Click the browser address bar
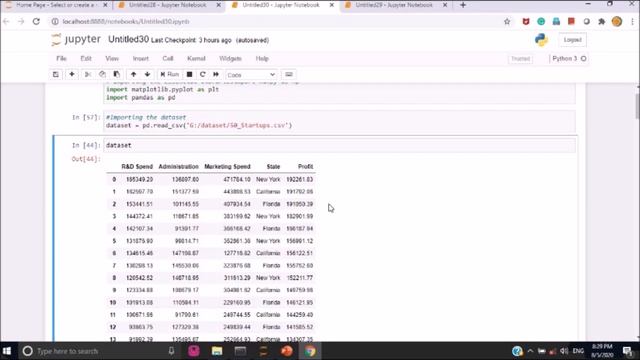 [x=278, y=22]
